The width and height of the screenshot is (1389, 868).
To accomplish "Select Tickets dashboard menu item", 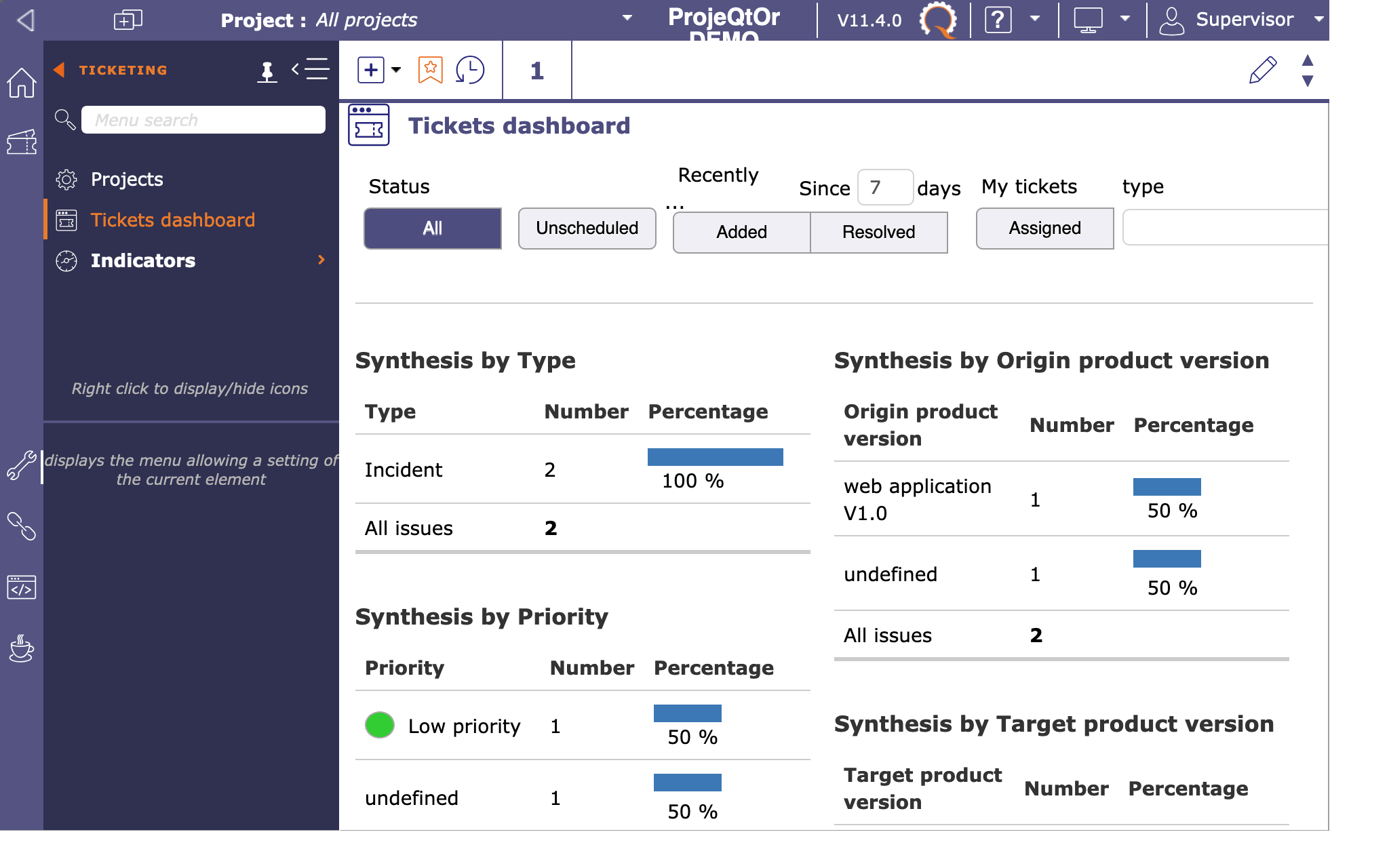I will [172, 220].
